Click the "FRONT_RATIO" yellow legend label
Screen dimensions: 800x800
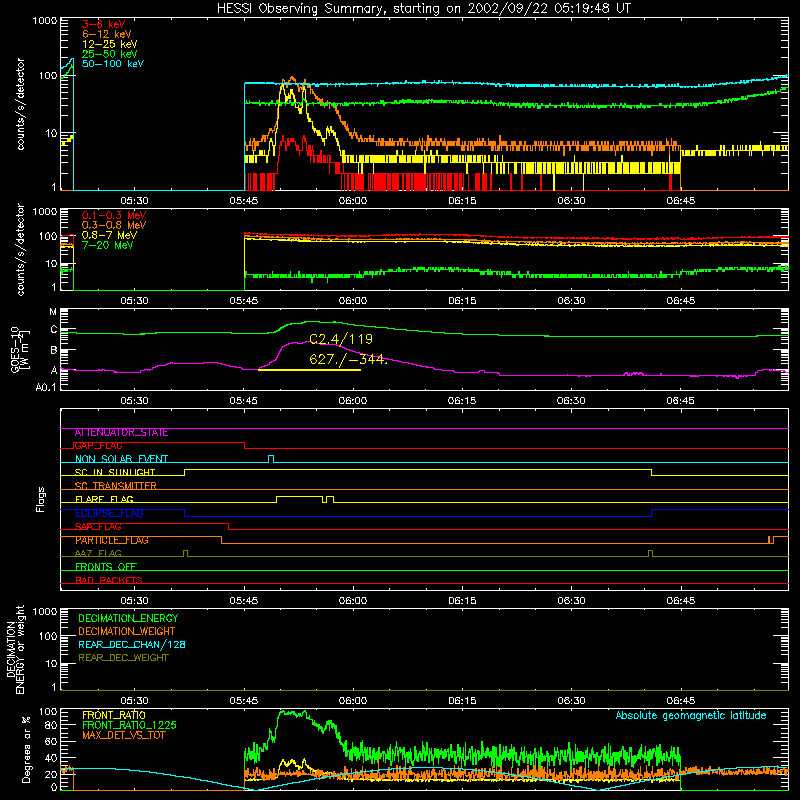[114, 715]
